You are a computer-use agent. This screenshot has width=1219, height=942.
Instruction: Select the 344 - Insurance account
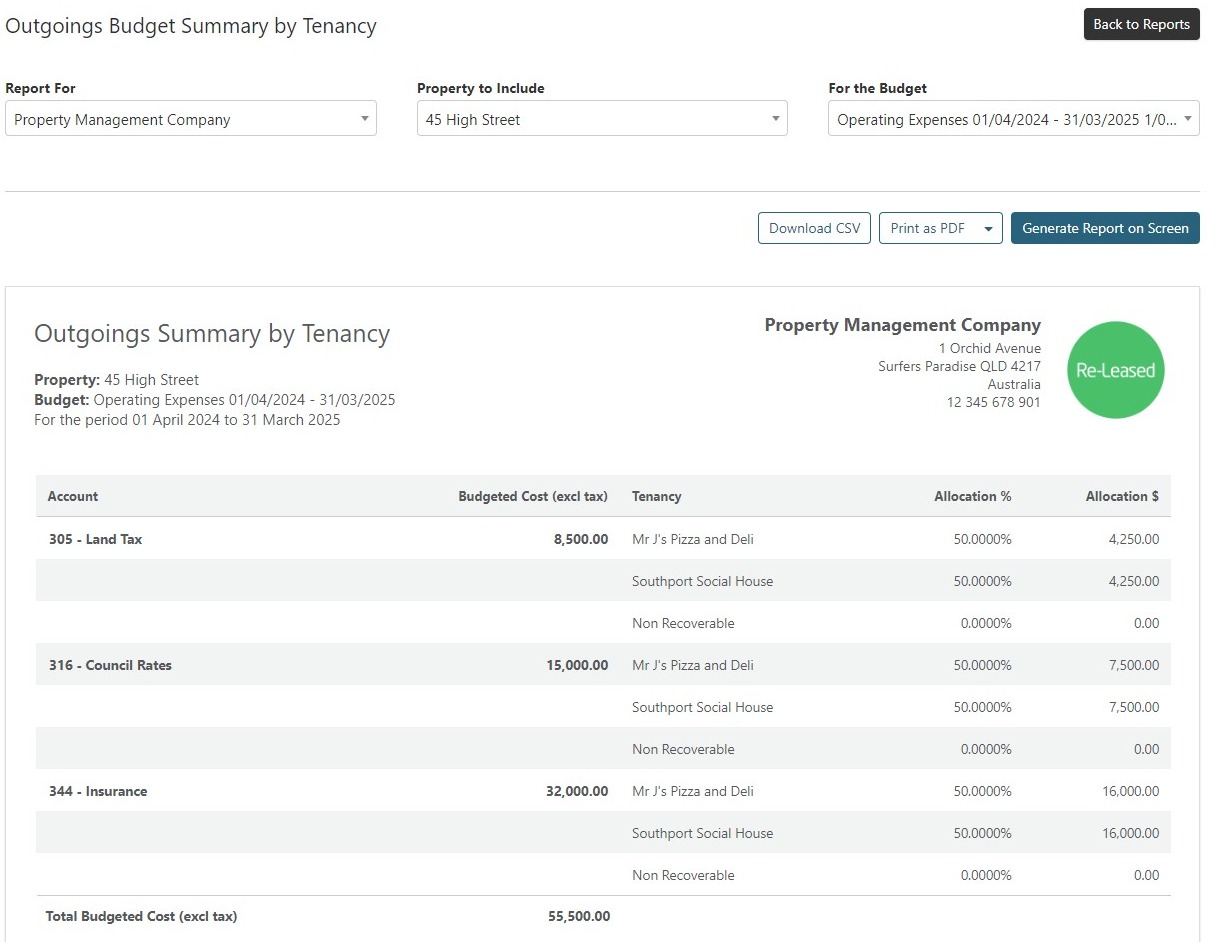click(x=98, y=791)
